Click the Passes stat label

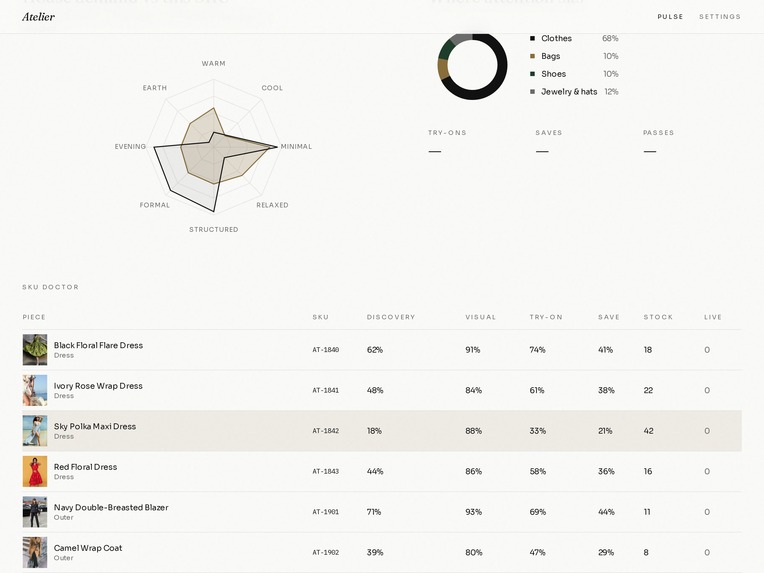point(658,133)
